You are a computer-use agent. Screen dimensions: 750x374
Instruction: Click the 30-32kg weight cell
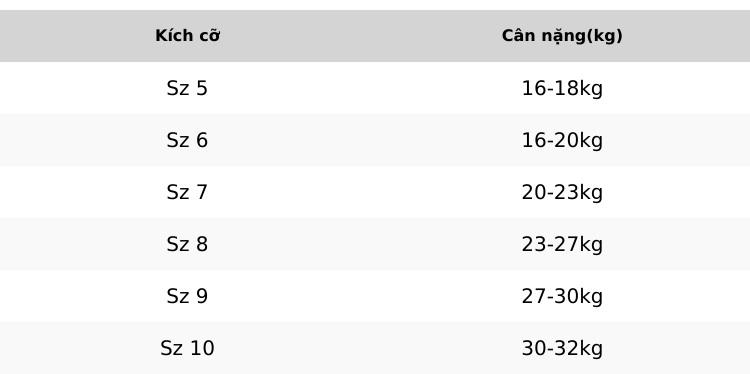pos(562,349)
